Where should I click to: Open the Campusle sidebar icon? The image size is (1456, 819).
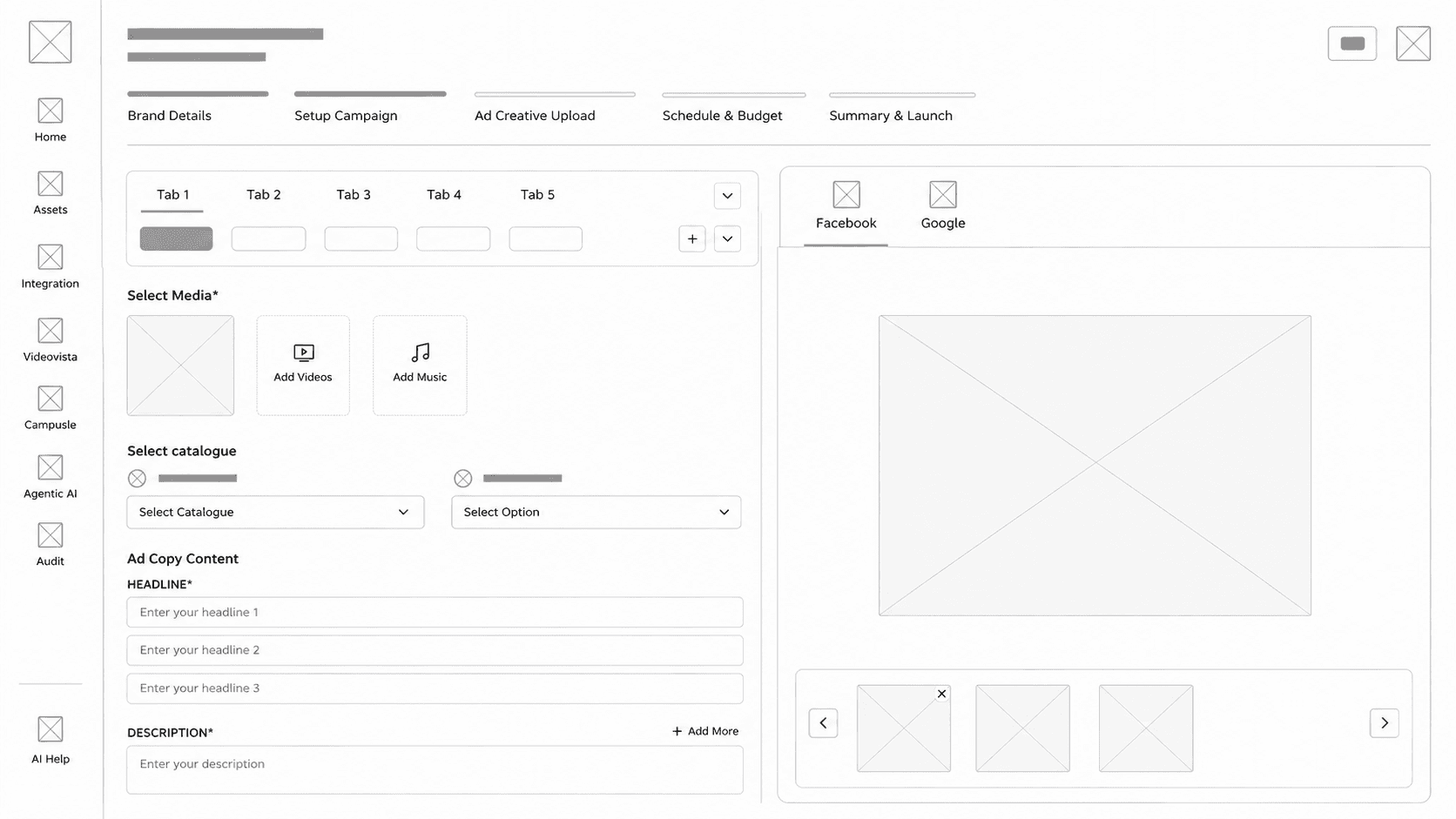click(x=51, y=399)
